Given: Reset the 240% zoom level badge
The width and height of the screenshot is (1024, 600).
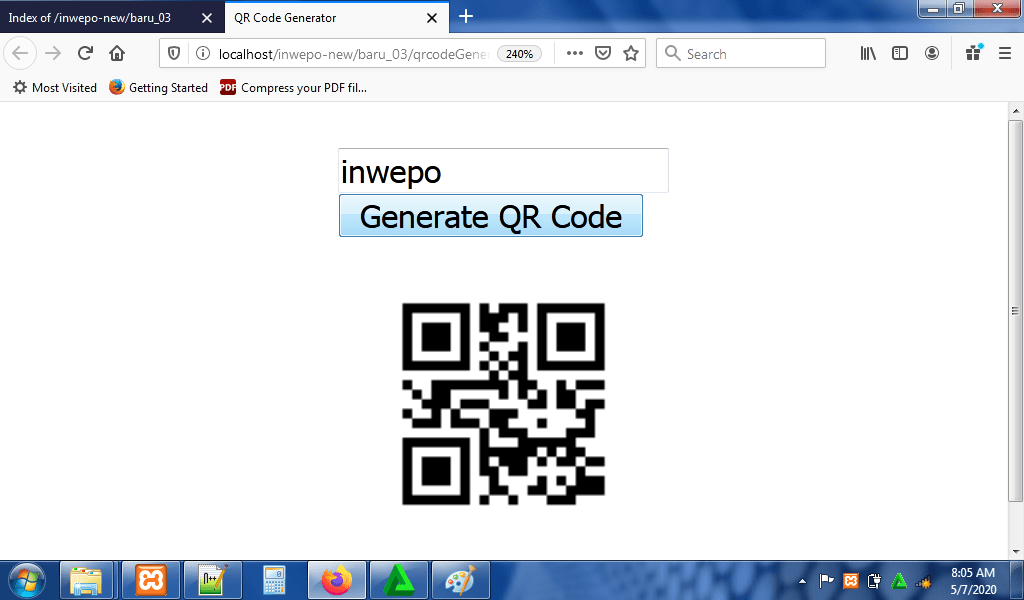Looking at the screenshot, I should [x=519, y=54].
